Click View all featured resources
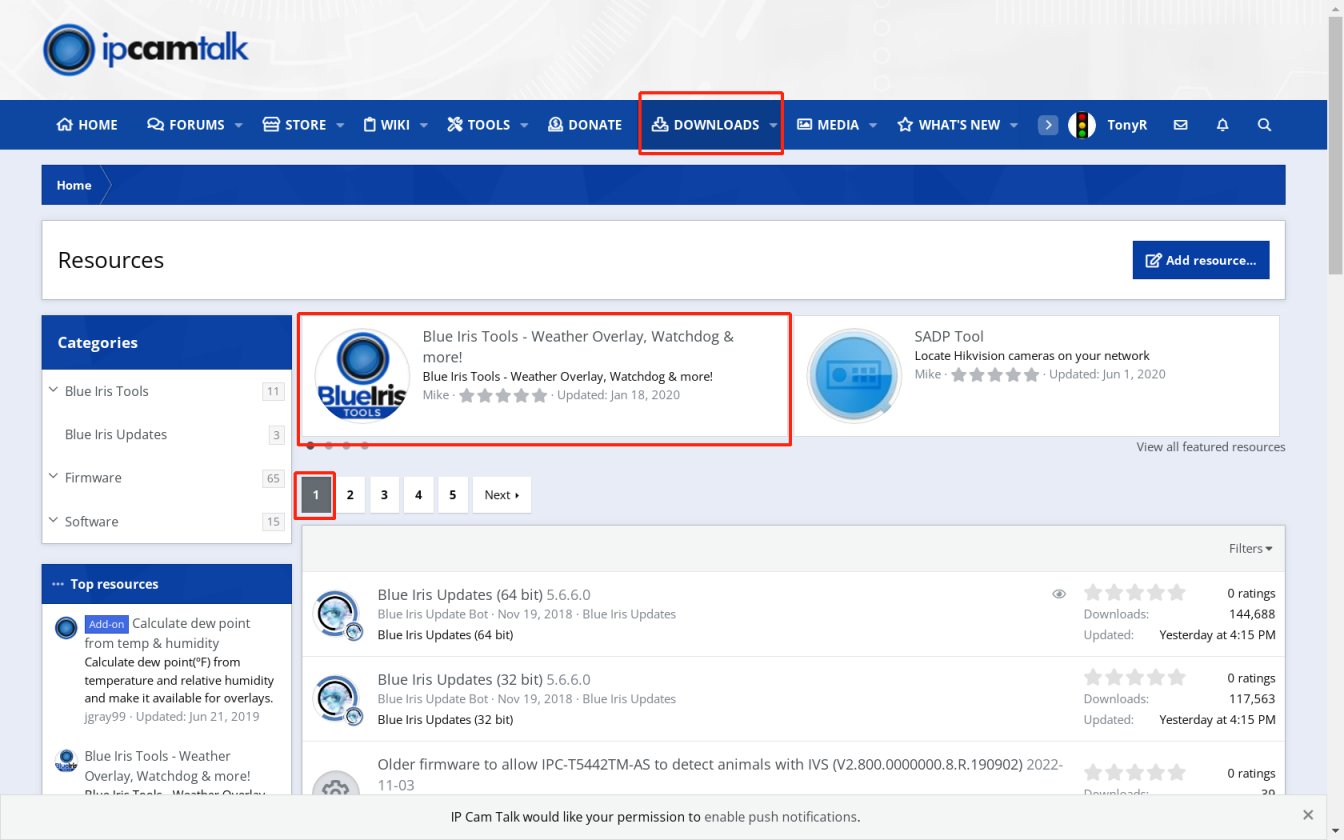 click(x=1211, y=447)
